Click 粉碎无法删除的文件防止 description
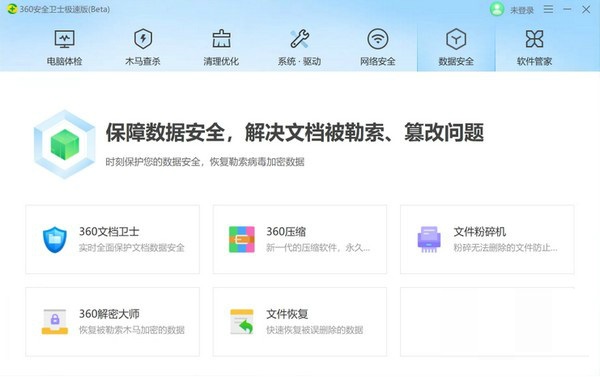Viewport: 600px width, 377px height. point(505,248)
